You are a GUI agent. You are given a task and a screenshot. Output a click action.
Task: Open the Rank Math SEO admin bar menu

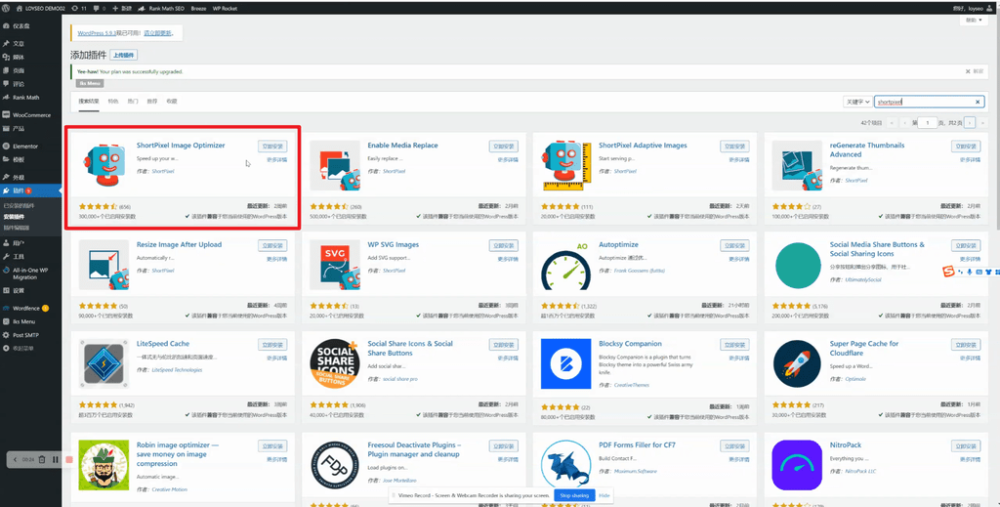point(162,8)
